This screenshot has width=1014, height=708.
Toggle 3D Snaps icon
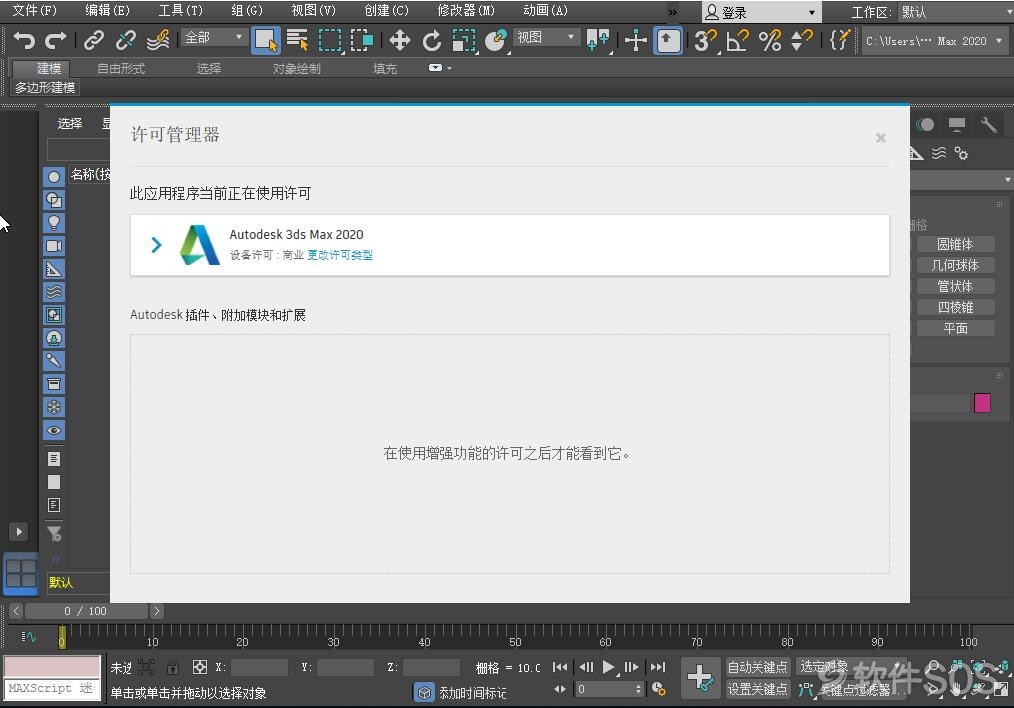705,40
